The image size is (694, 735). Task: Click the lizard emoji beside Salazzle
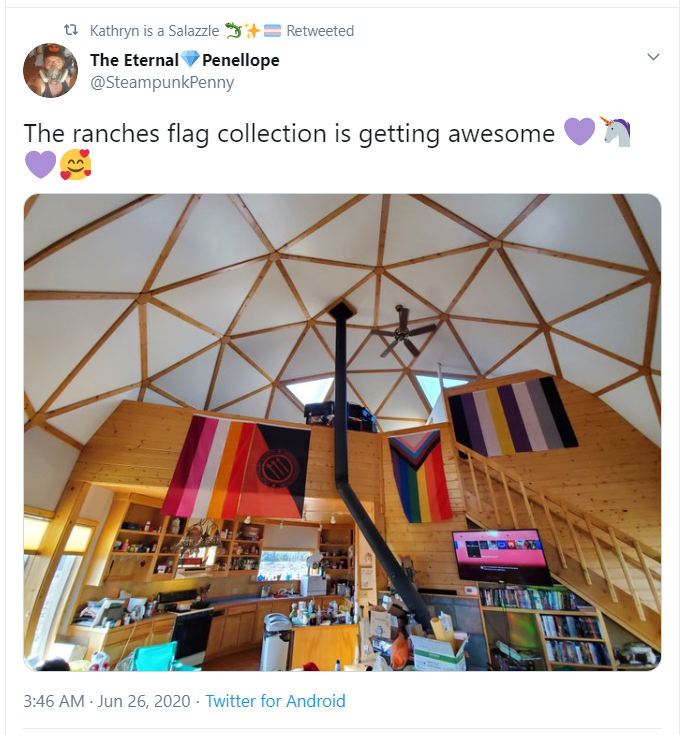click(233, 30)
